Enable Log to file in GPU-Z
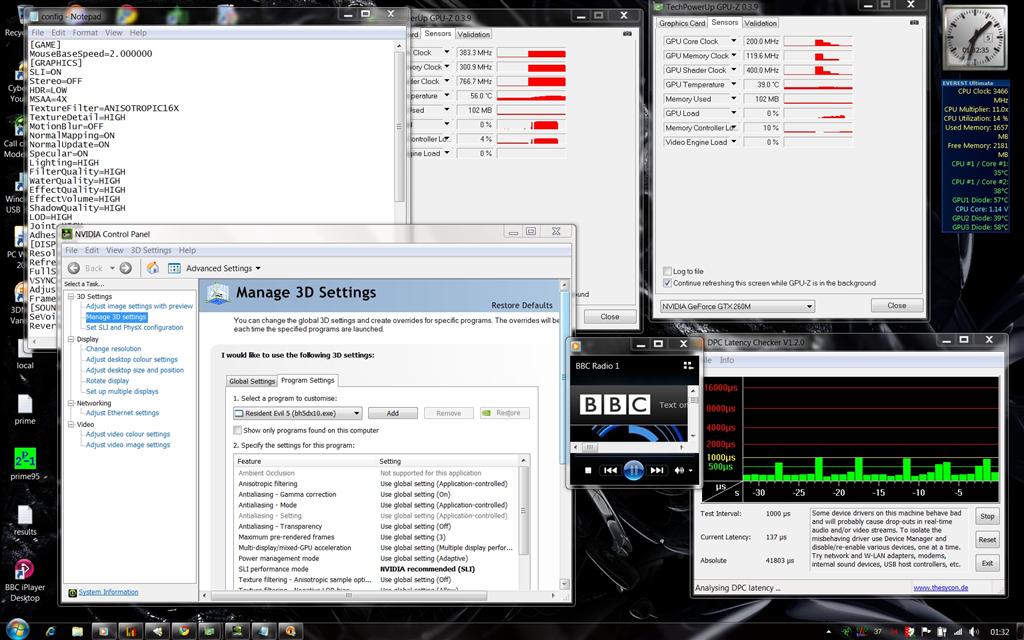The height and width of the screenshot is (640, 1024). click(667, 271)
